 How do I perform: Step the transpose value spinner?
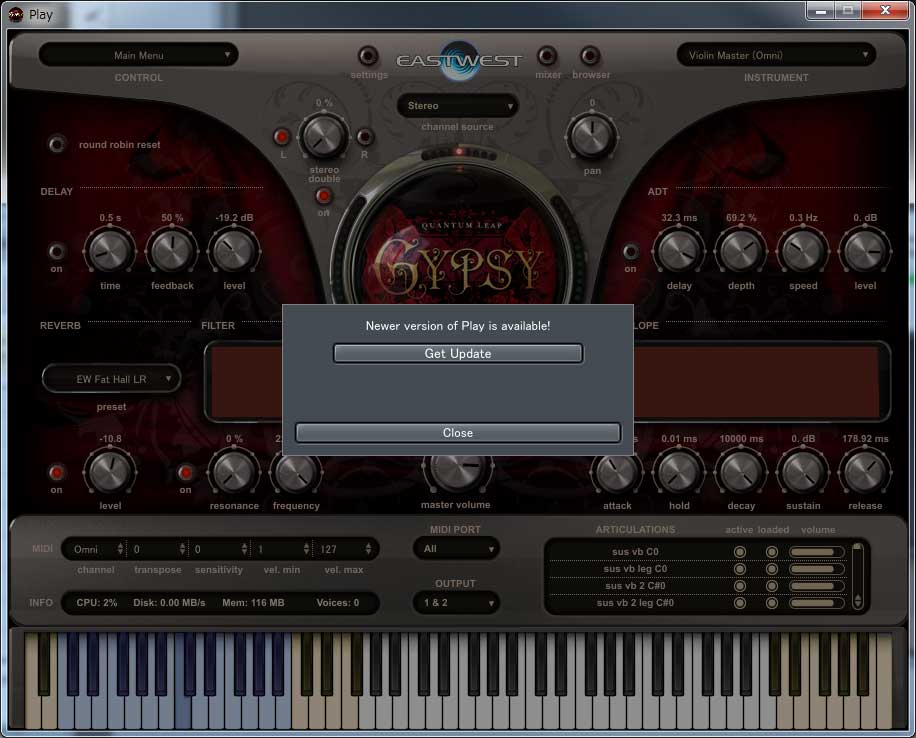coord(182,549)
